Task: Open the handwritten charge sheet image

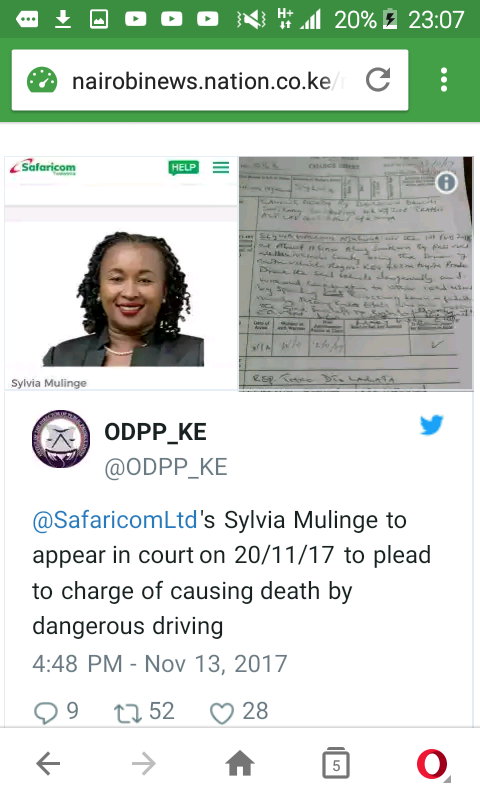Action: tap(356, 273)
